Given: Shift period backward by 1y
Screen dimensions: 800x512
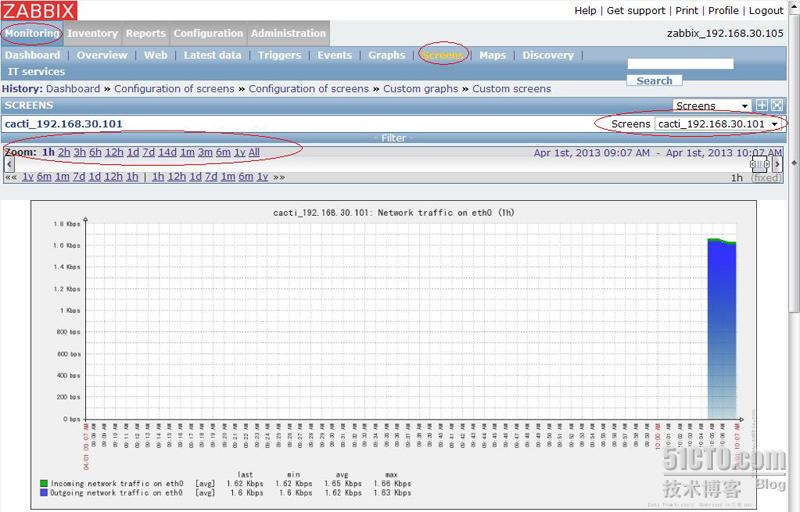Looking at the screenshot, I should point(28,177).
